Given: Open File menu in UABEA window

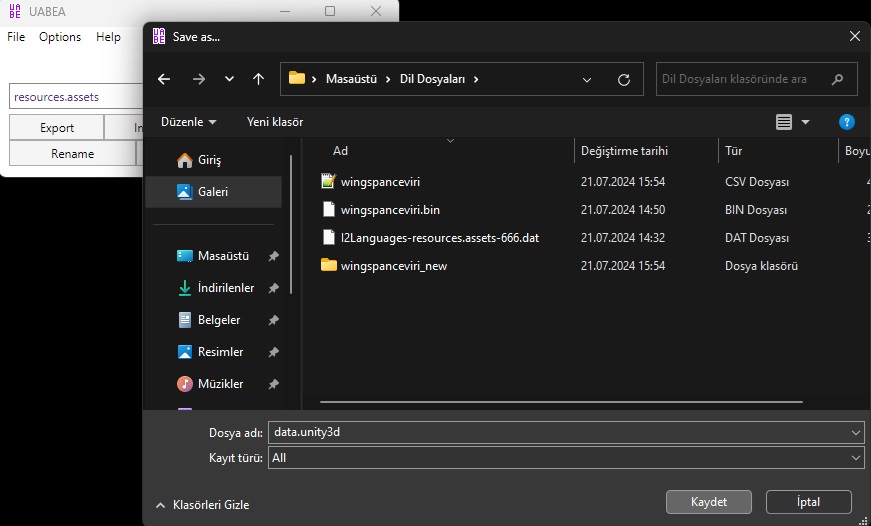Looking at the screenshot, I should (16, 37).
